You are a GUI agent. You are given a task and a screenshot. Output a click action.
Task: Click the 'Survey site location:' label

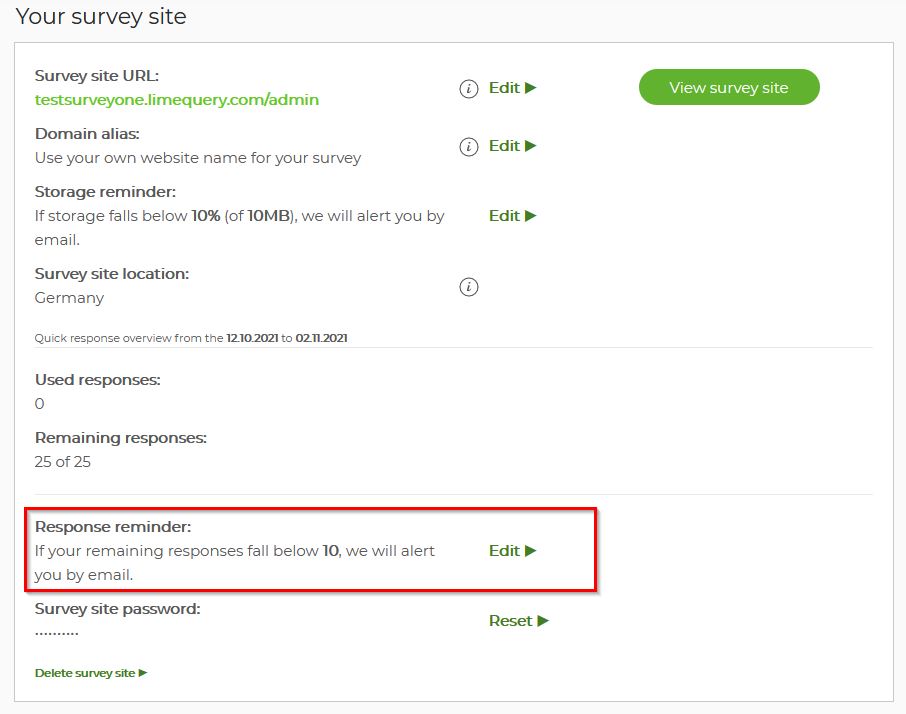(112, 273)
